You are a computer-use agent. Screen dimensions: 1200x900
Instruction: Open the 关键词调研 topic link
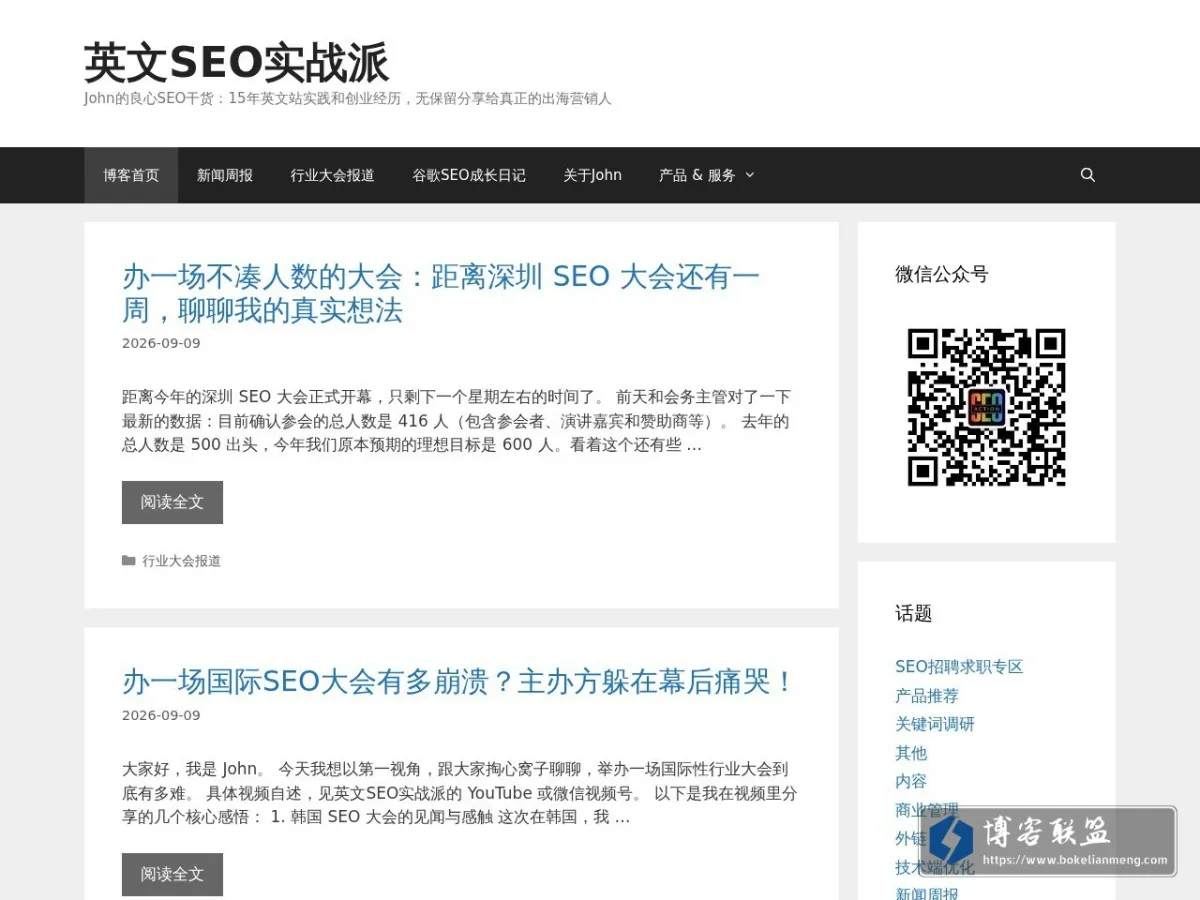tap(935, 724)
